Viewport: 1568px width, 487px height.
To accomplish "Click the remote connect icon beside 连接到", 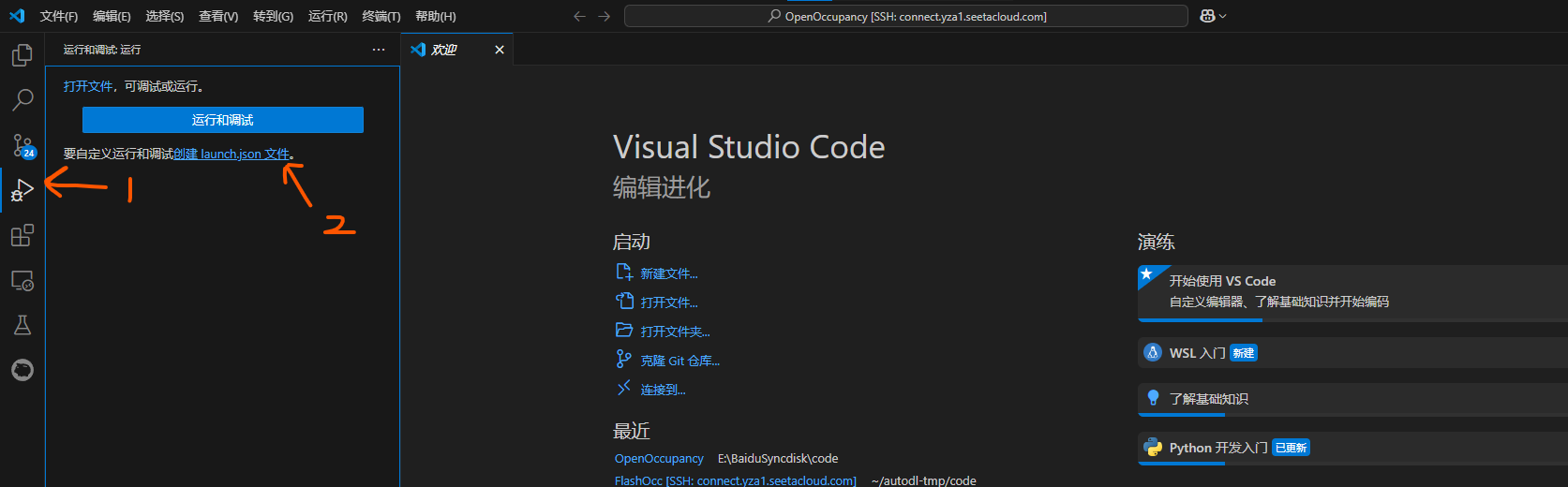I will [624, 389].
